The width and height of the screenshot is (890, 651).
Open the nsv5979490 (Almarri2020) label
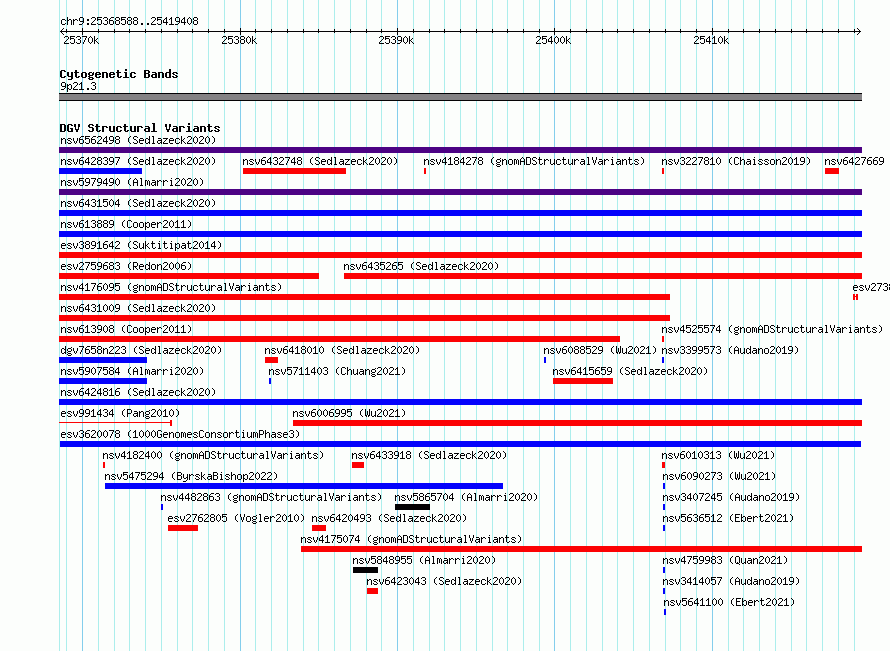coord(132,182)
